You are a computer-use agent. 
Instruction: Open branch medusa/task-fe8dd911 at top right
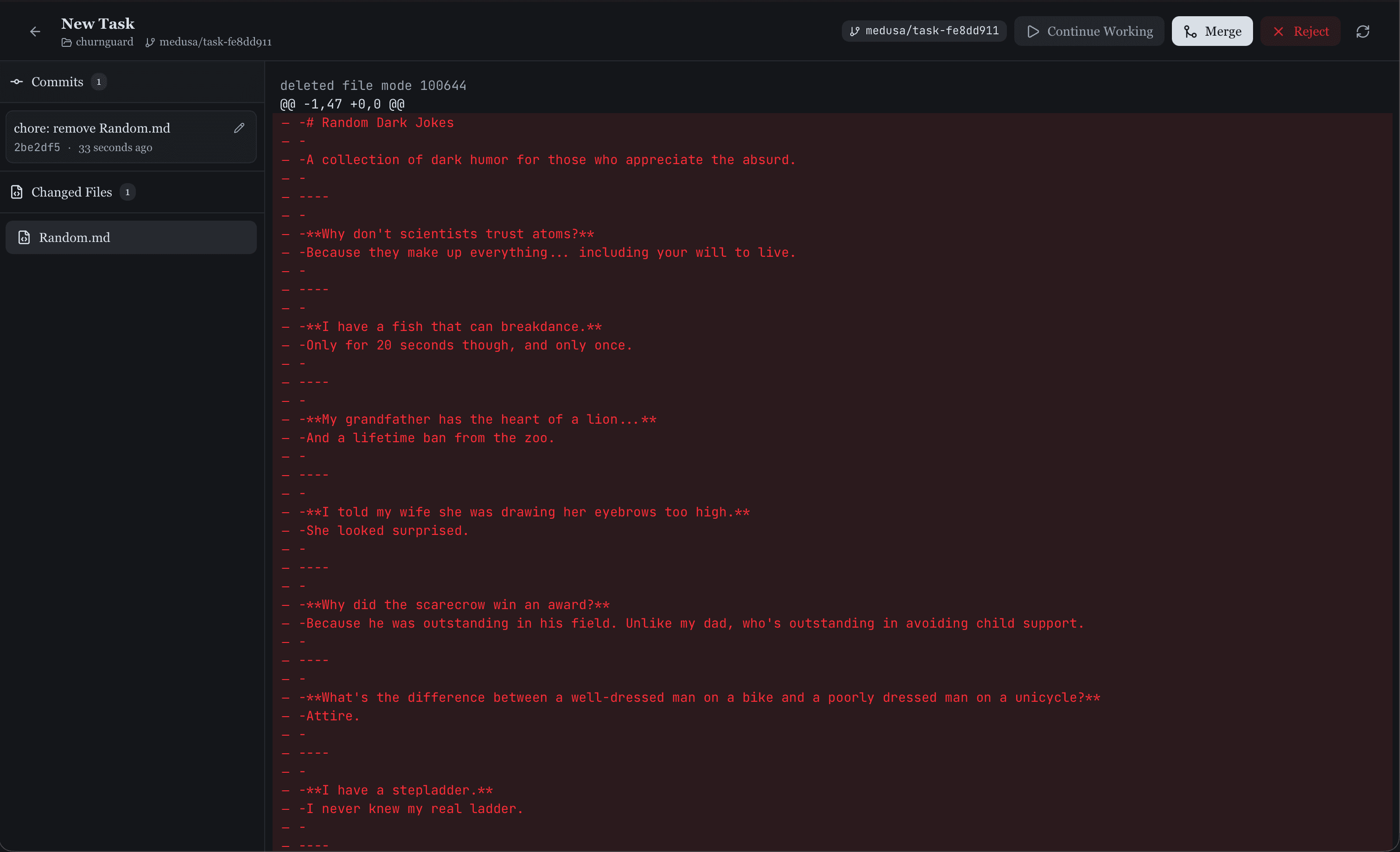924,31
